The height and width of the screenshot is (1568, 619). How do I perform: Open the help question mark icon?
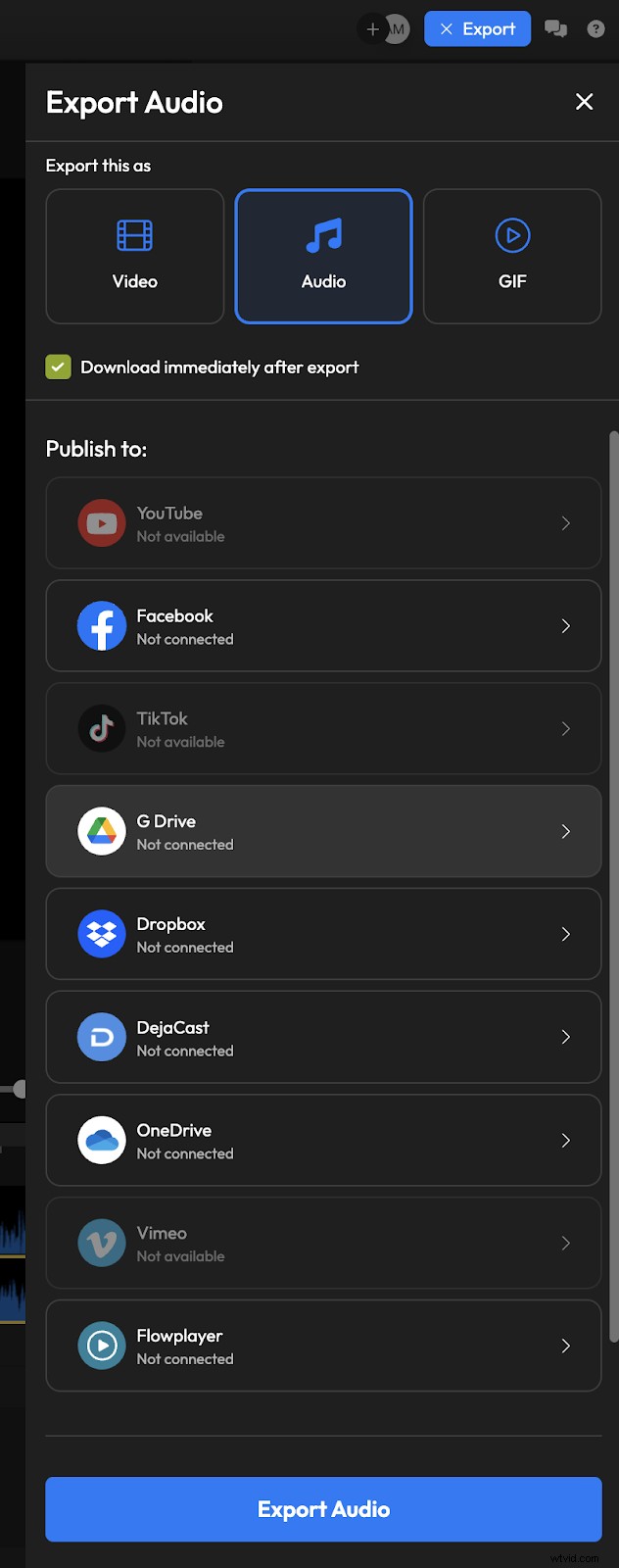[595, 29]
